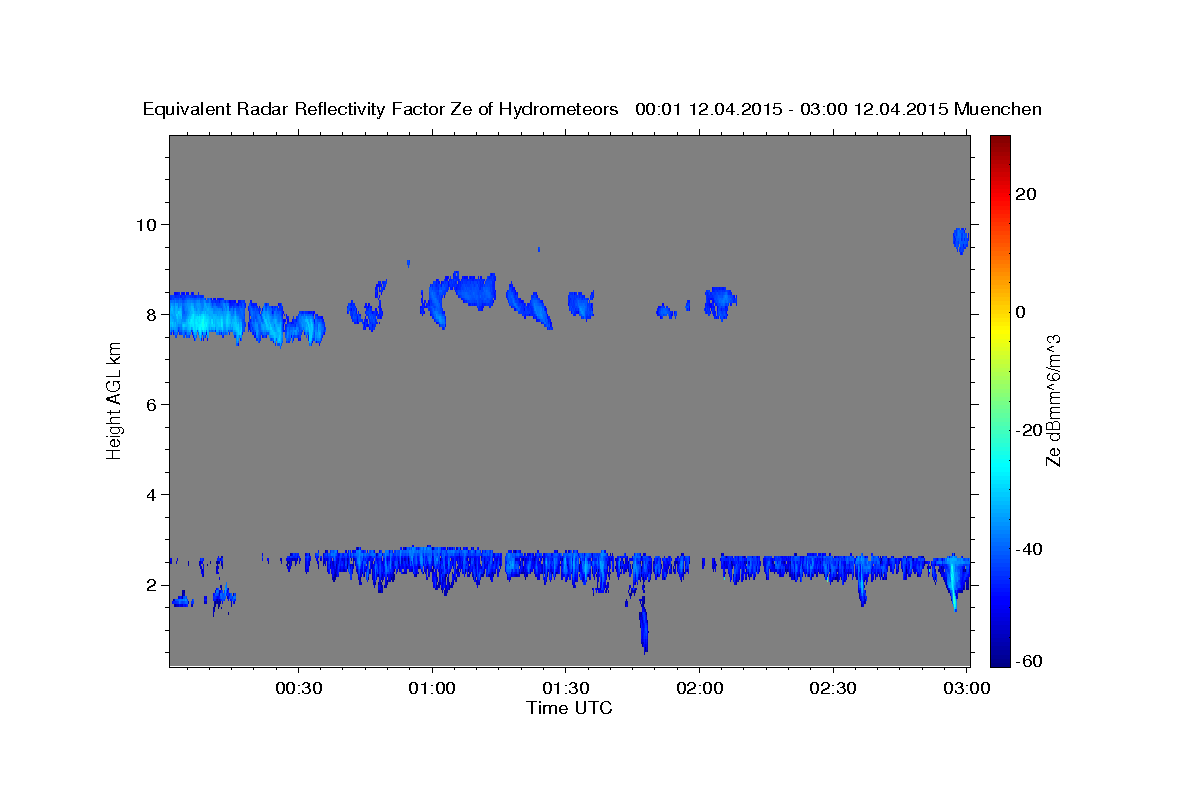Click the bright cirrus echo at 8 km at plot start
This screenshot has height=800, width=1200.
(207, 317)
